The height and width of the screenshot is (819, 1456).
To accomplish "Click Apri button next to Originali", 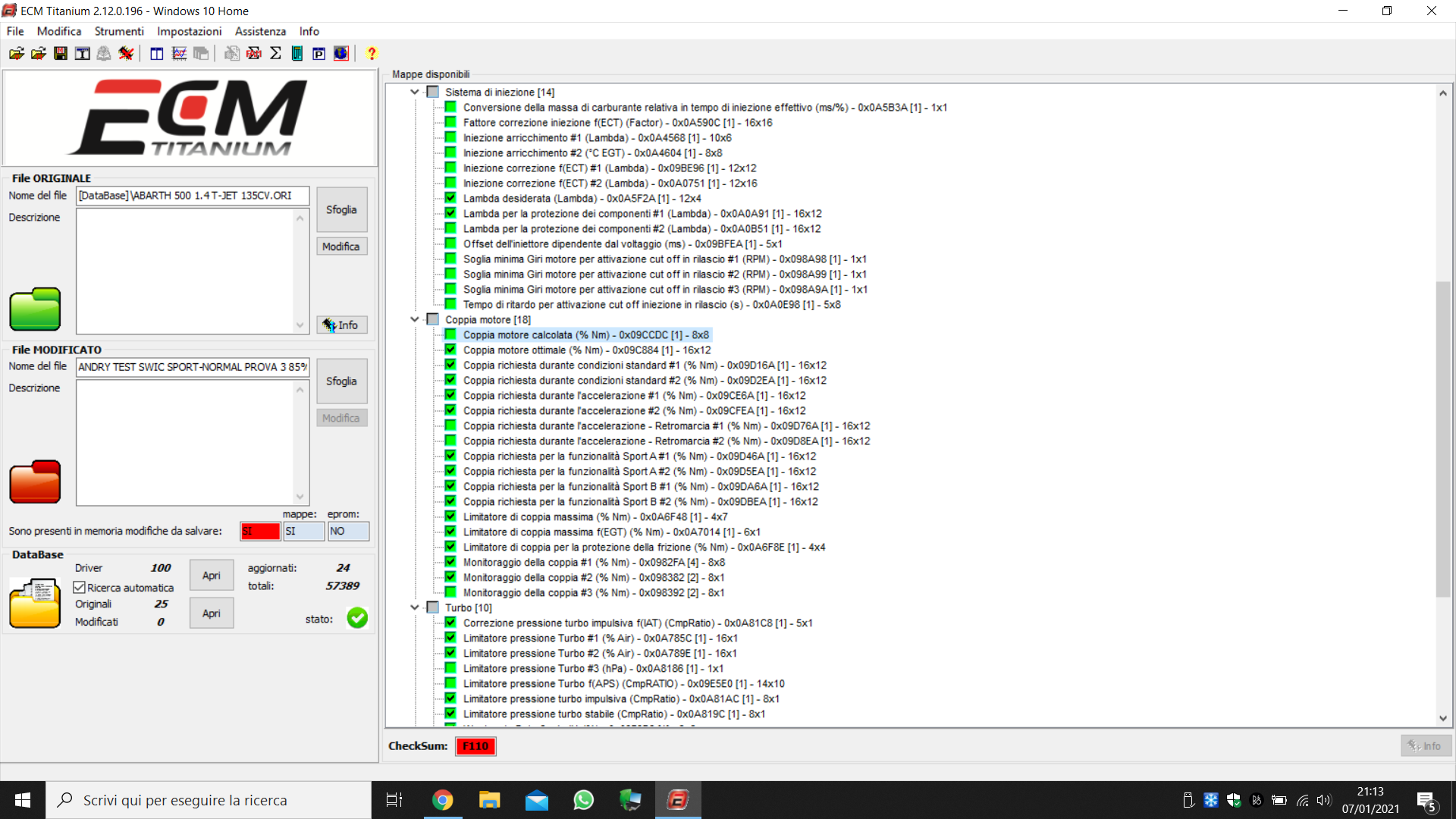I will 212,613.
